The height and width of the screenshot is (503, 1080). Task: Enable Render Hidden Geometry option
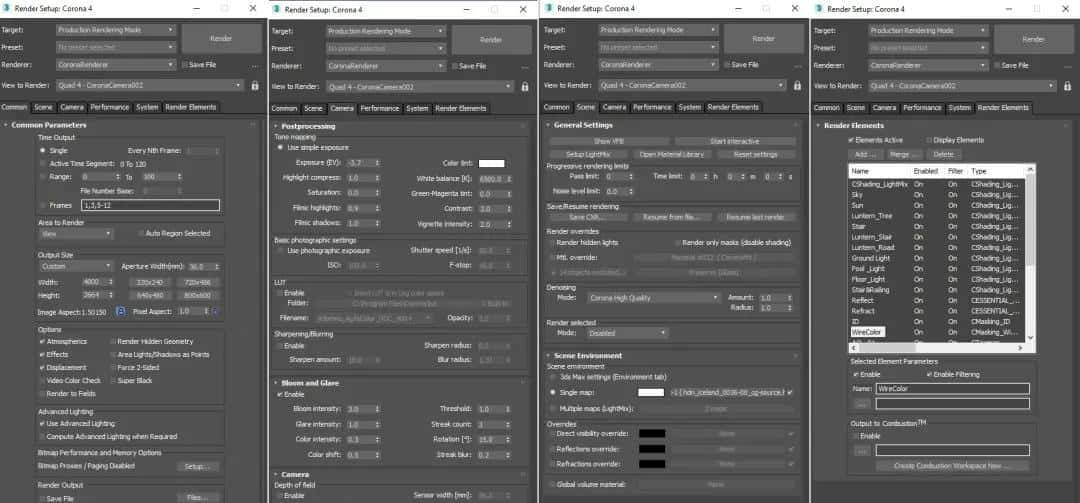tap(113, 341)
